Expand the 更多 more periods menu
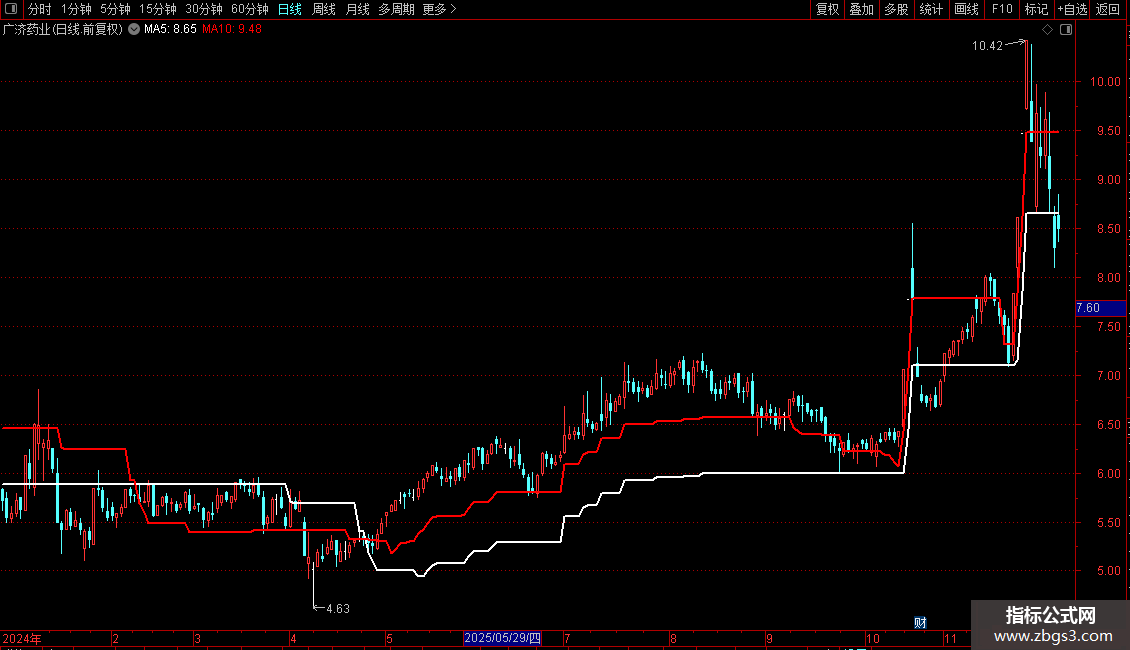Screen dimensions: 1130x650 pos(439,9)
